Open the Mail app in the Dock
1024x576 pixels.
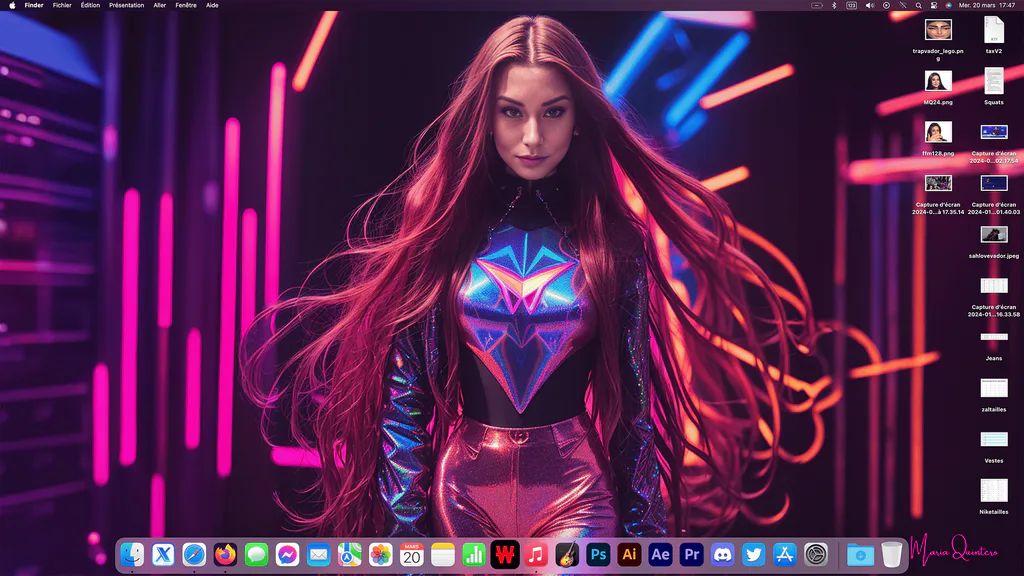point(318,554)
